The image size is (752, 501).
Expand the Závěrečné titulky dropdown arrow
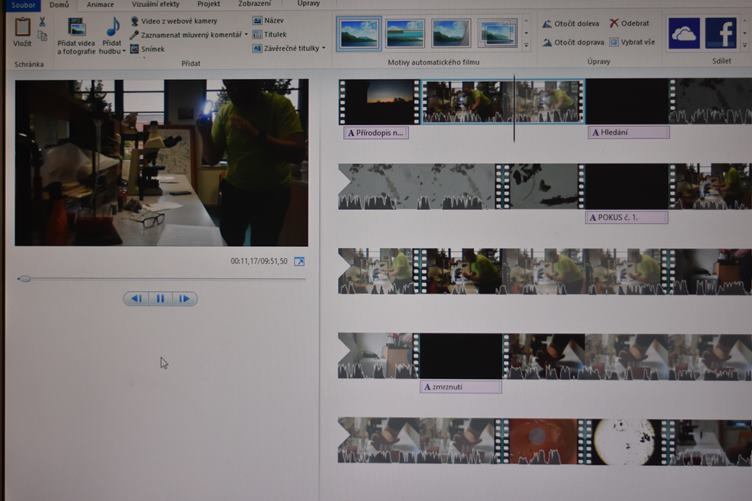(324, 48)
